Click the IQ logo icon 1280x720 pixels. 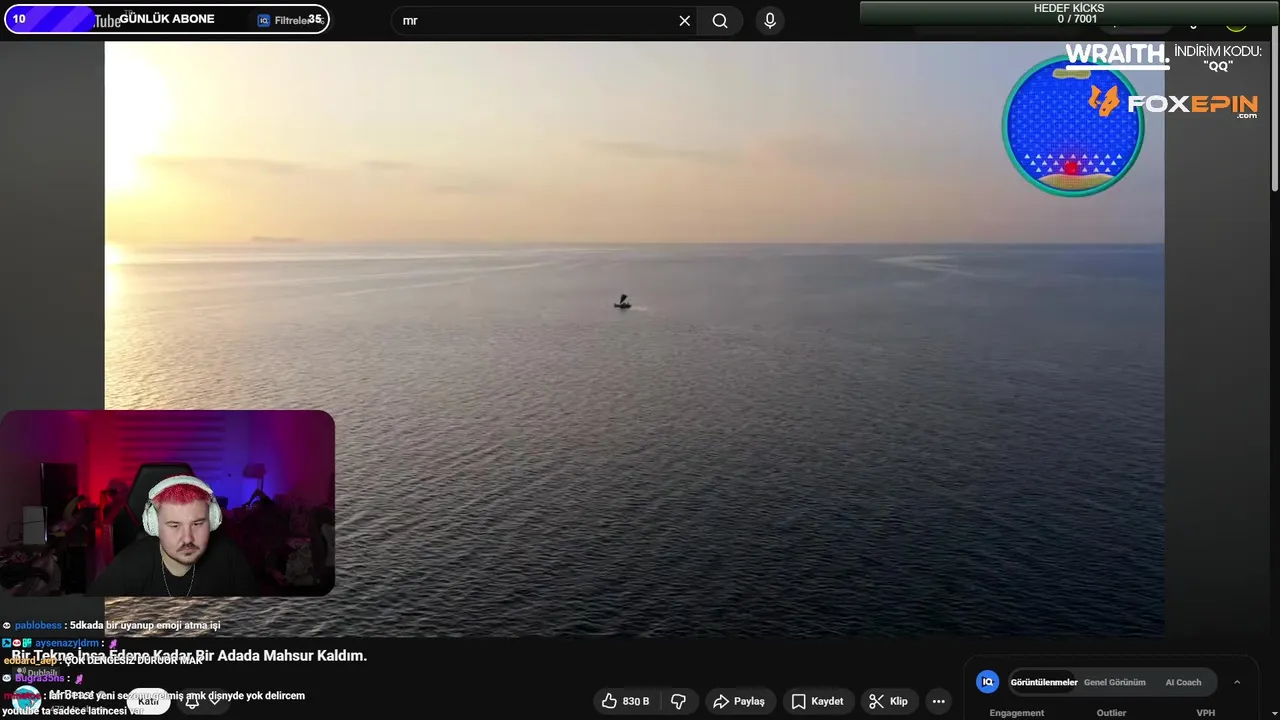tap(987, 682)
